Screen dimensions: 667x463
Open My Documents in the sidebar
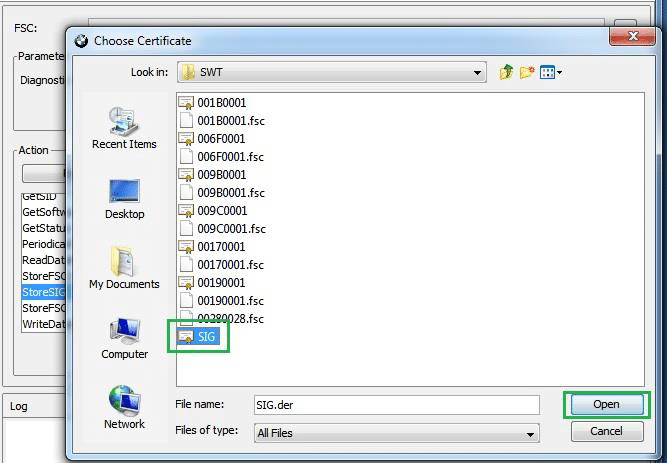coord(124,267)
